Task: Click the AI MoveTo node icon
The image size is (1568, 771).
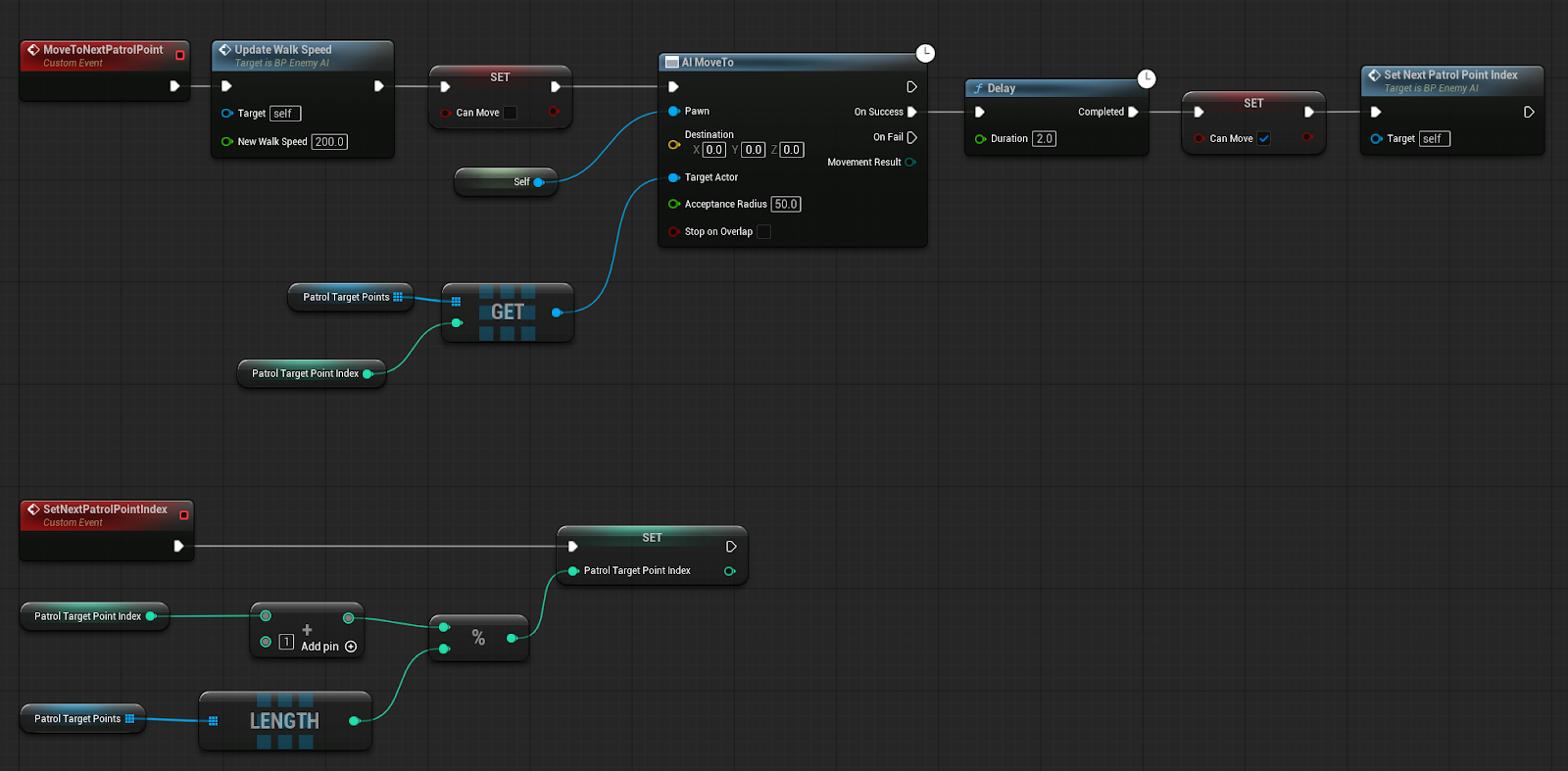Action: tap(672, 63)
